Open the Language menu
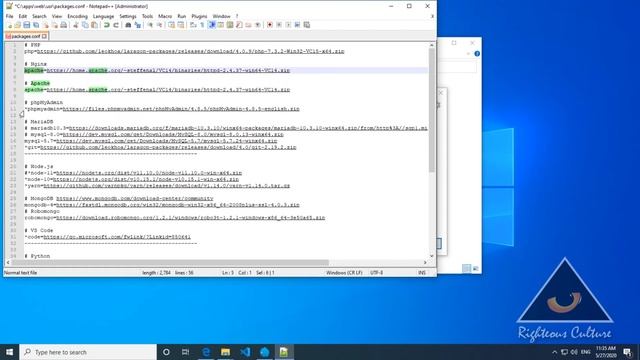The width and height of the screenshot is (640, 360). (103, 16)
